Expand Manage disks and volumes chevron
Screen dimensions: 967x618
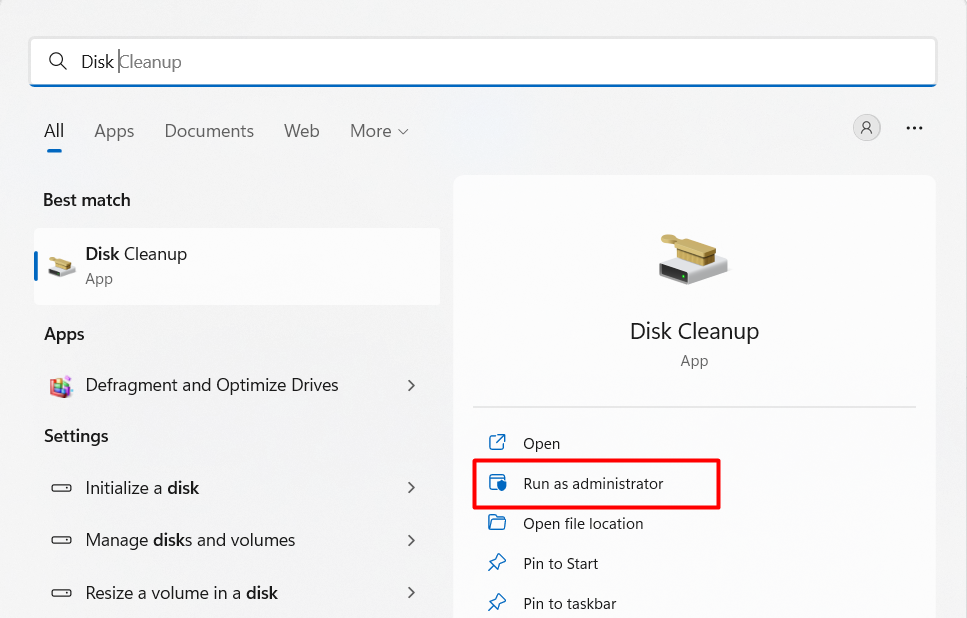(x=411, y=540)
